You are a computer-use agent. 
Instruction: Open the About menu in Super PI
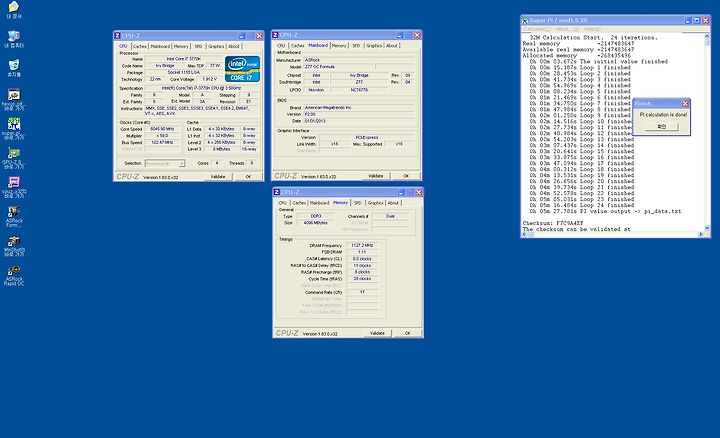tap(568, 29)
